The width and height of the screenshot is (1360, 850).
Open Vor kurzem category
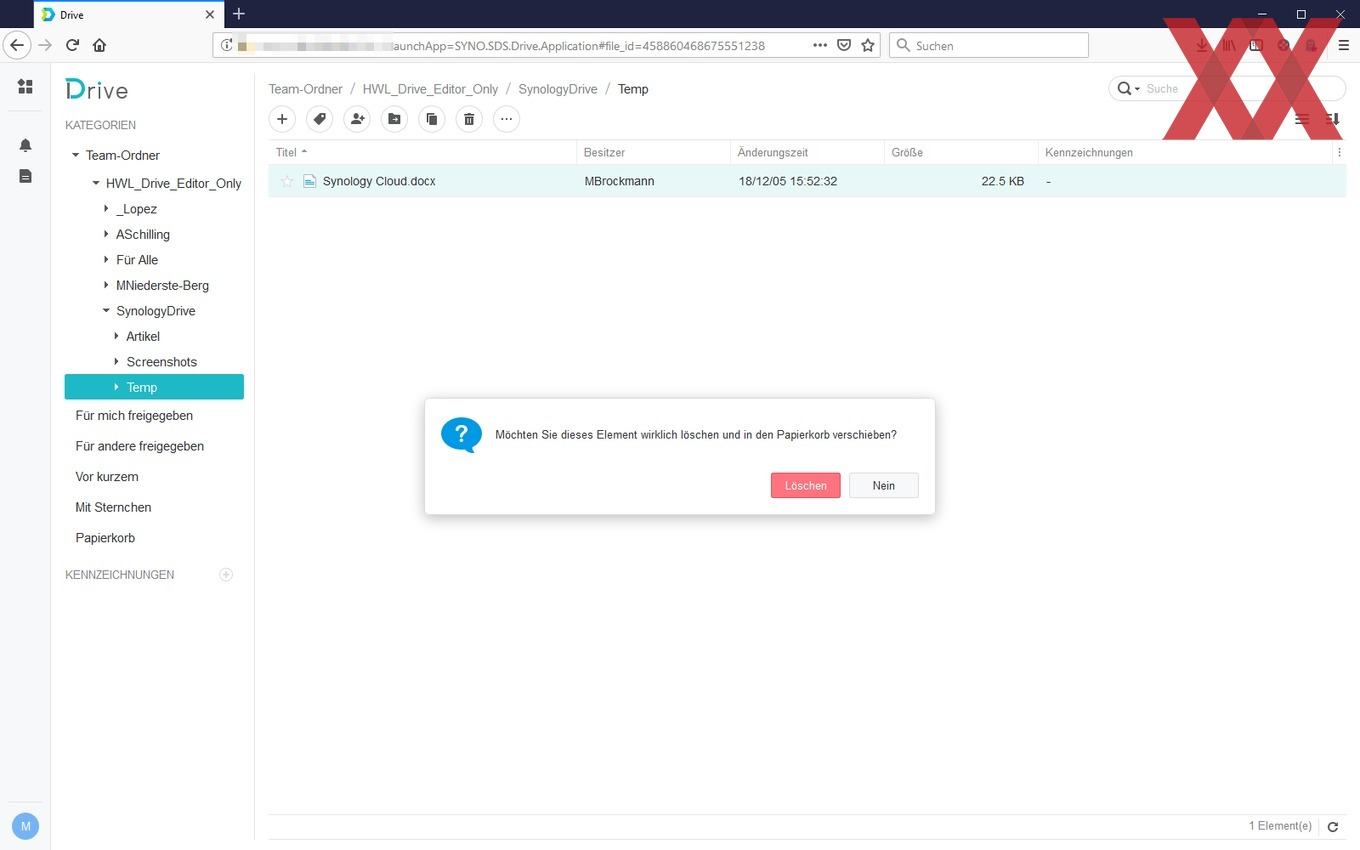click(107, 477)
